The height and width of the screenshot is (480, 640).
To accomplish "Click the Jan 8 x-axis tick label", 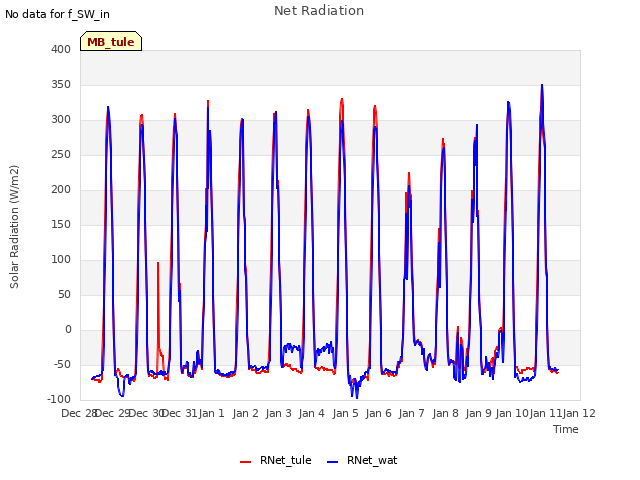I will 445,413.
